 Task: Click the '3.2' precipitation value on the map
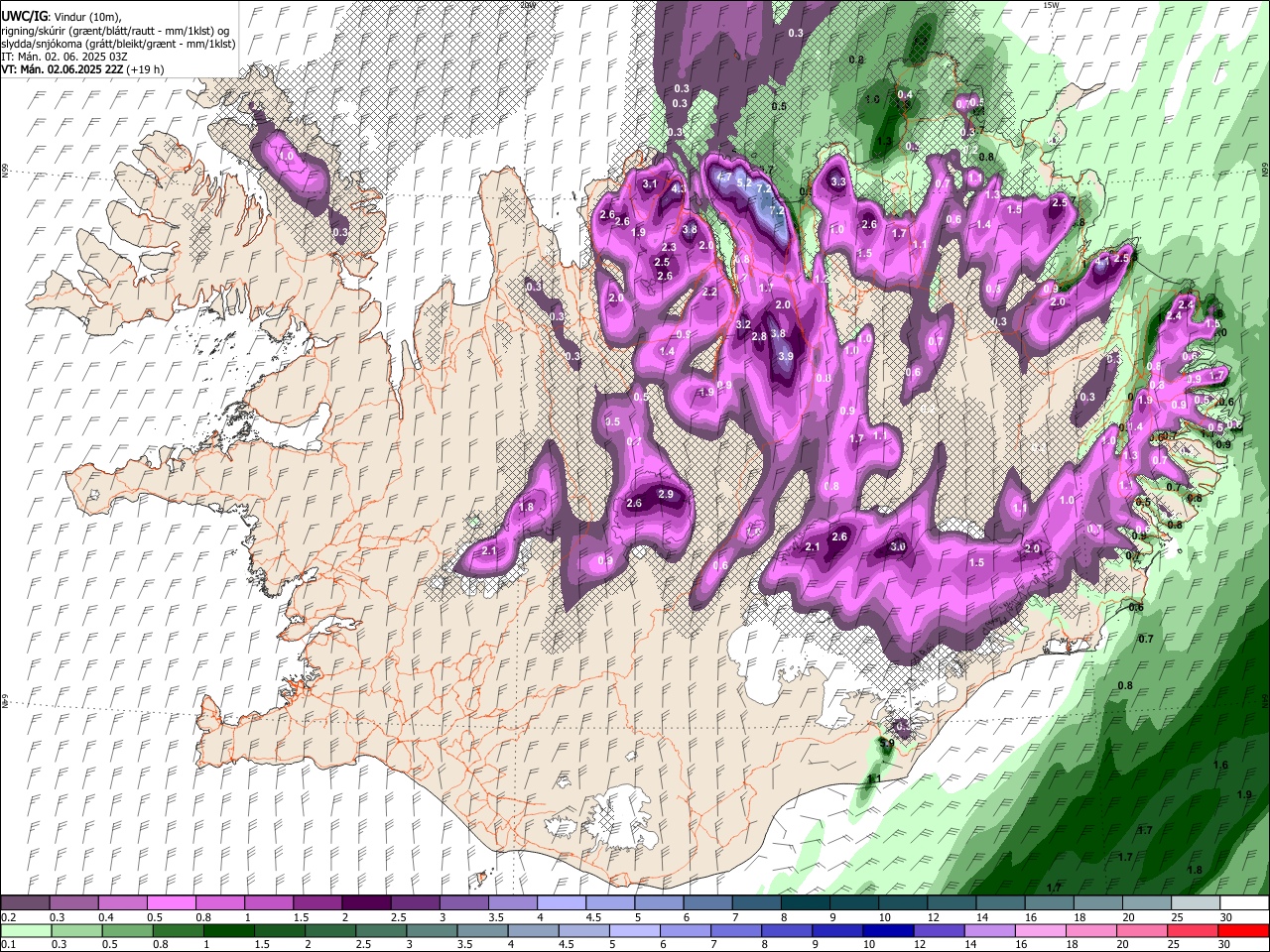click(x=745, y=324)
